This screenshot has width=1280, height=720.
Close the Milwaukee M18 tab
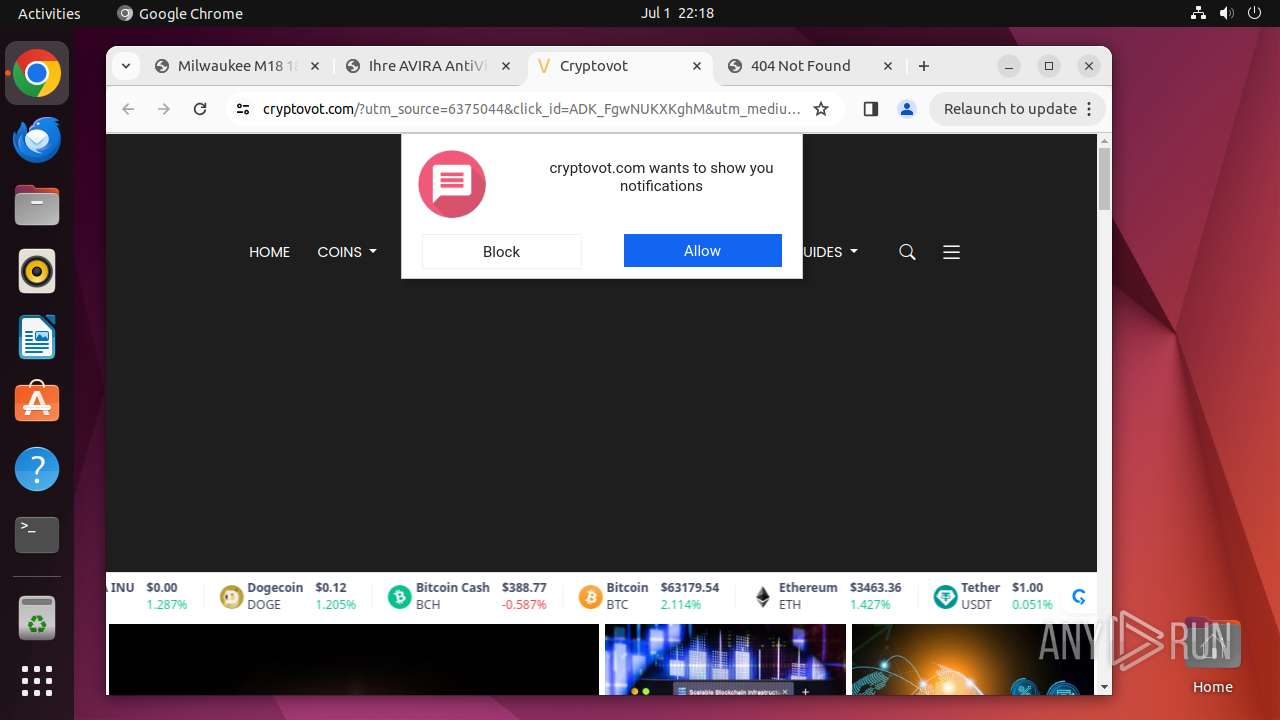315,66
